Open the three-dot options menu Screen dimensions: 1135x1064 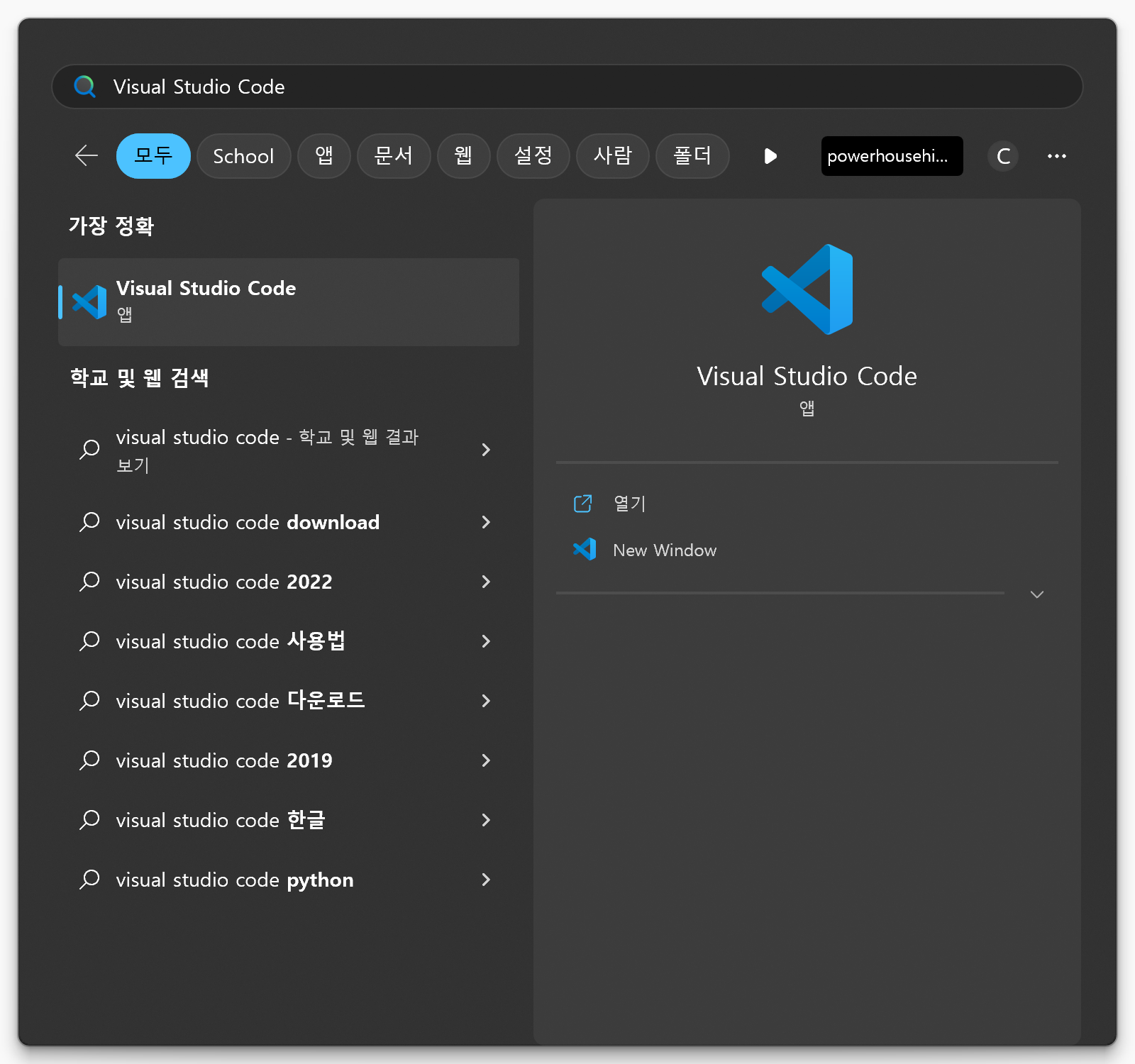tap(1057, 156)
